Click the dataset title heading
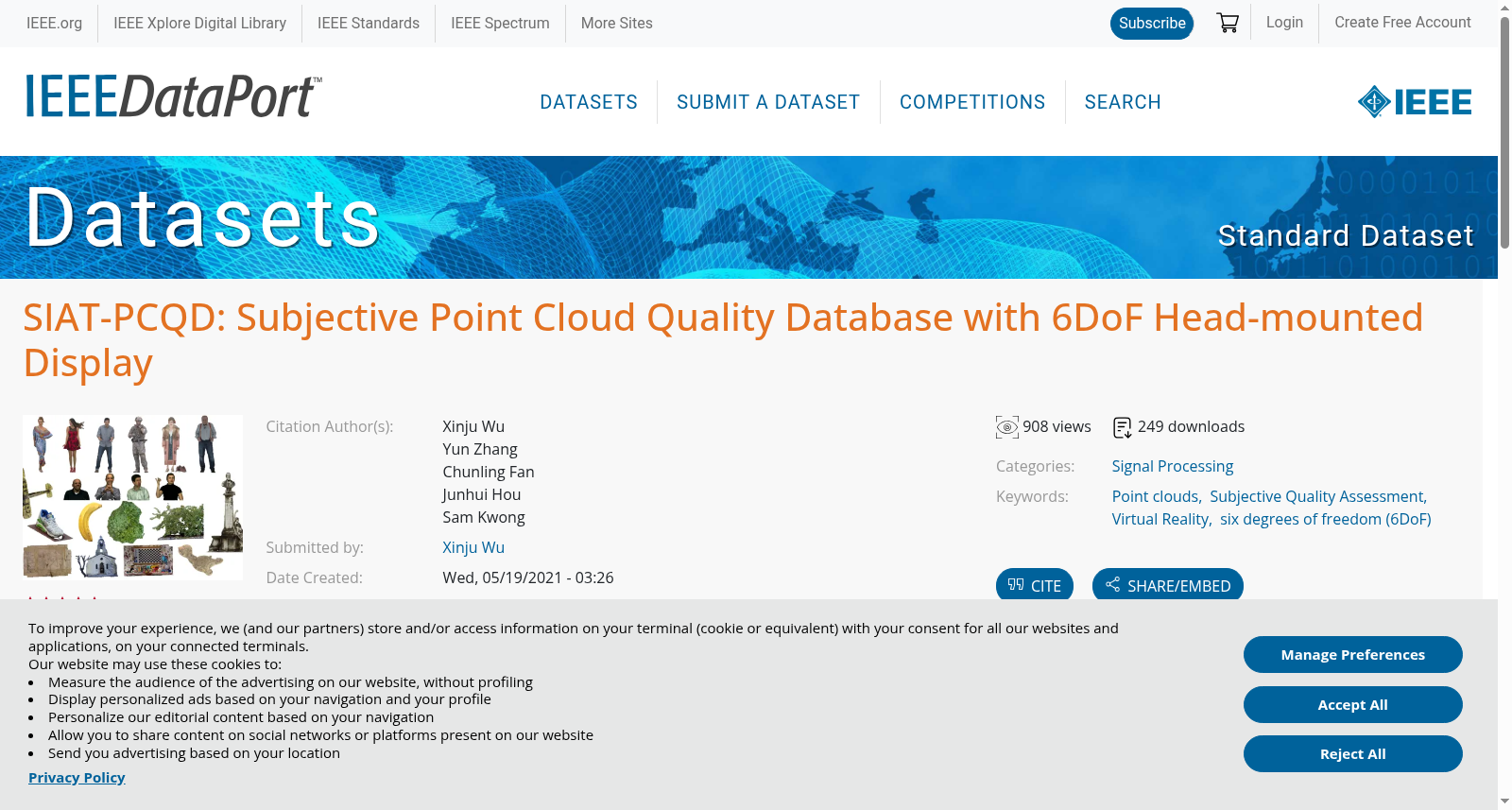 click(x=723, y=340)
